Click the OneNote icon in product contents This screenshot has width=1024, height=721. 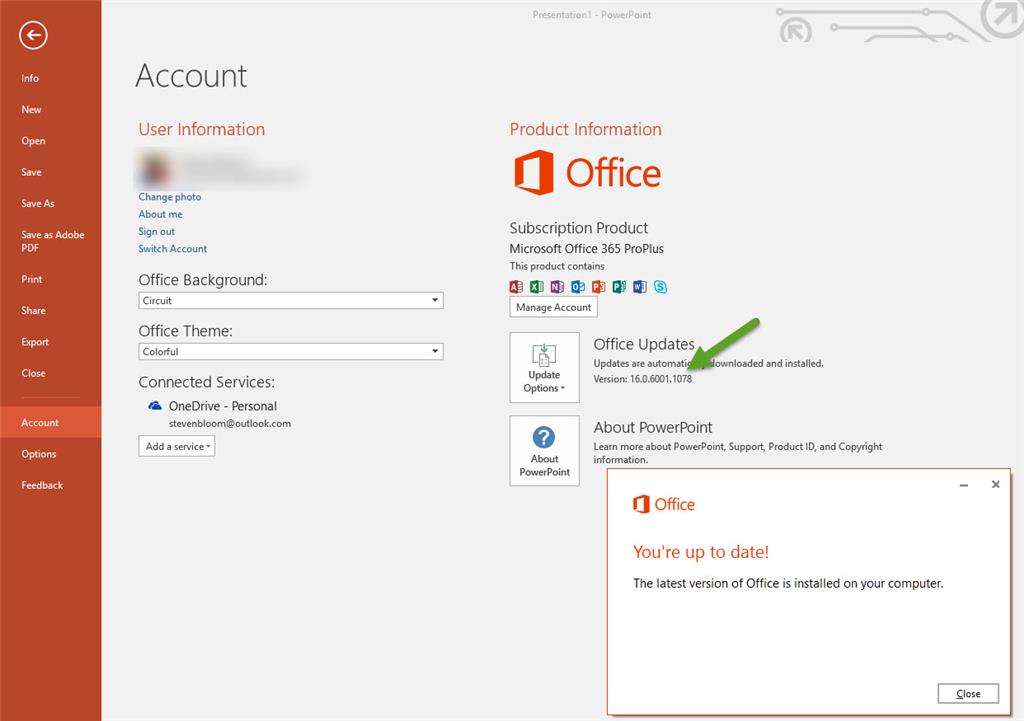[x=557, y=287]
